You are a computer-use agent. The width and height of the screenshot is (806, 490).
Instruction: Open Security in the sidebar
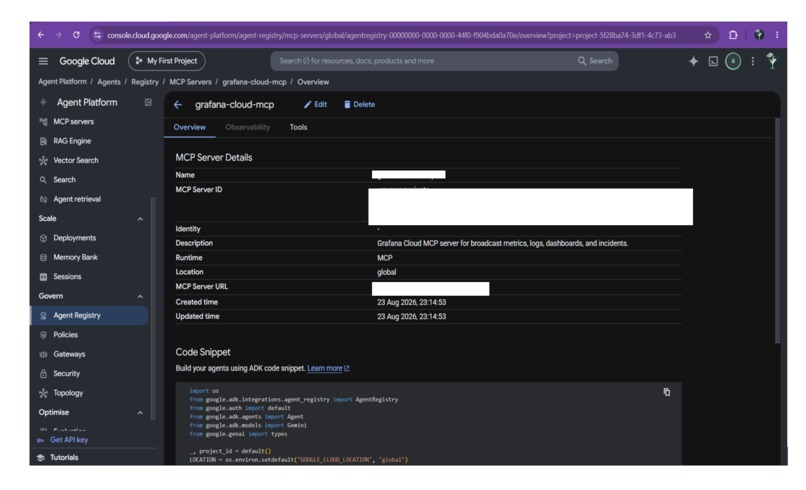tap(66, 374)
